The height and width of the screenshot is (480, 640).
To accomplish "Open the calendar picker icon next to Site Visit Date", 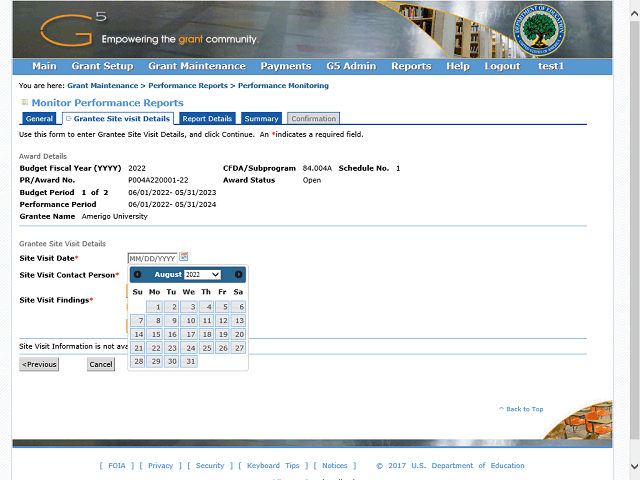I will click(184, 257).
